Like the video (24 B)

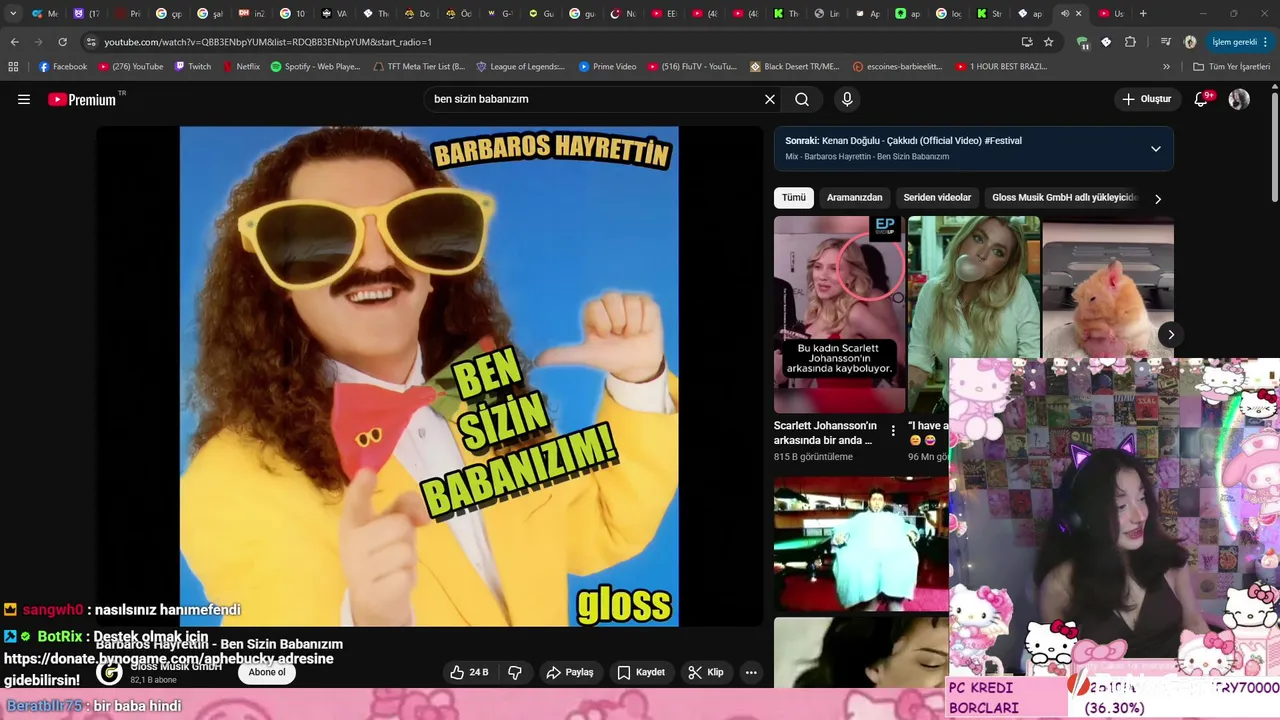coord(469,672)
